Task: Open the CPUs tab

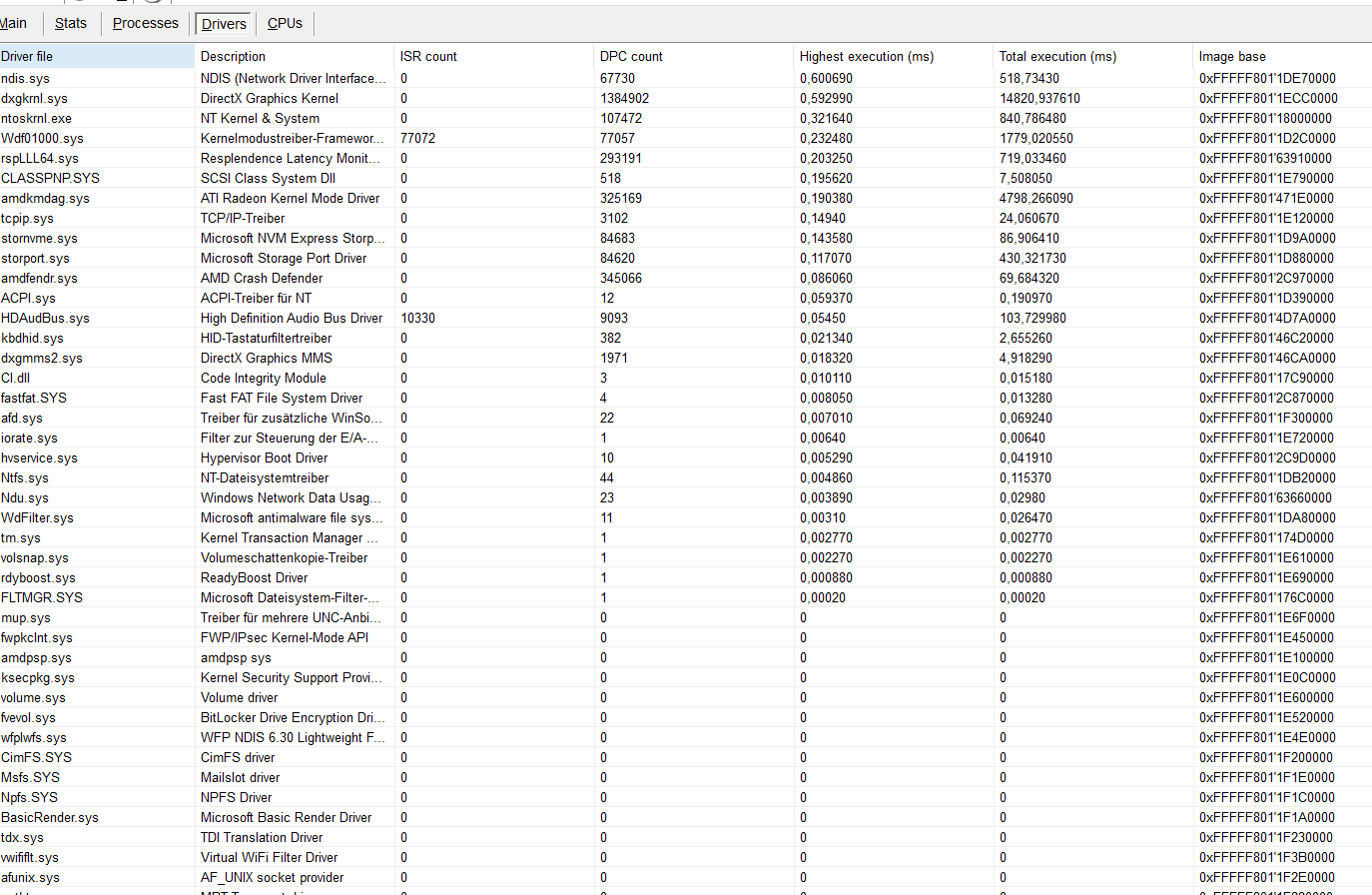Action: click(x=285, y=23)
